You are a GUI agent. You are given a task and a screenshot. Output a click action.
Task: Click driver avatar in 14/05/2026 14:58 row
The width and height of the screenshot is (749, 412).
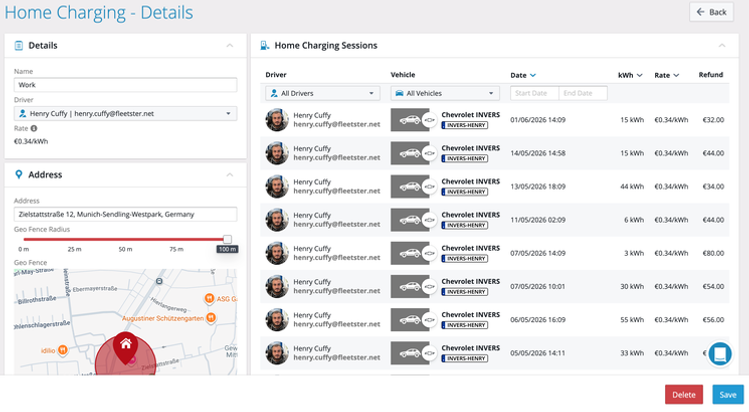(x=277, y=153)
